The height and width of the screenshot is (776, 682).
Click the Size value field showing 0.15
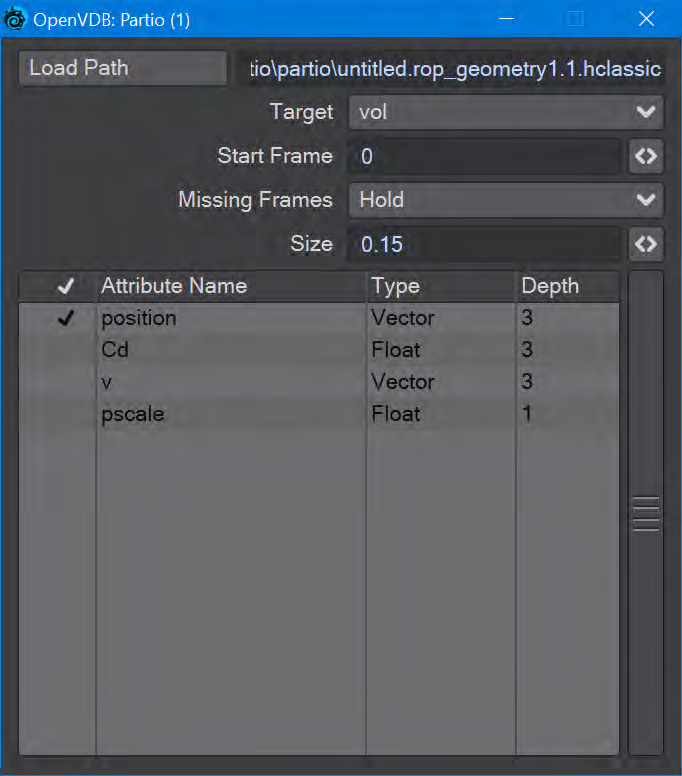485,244
